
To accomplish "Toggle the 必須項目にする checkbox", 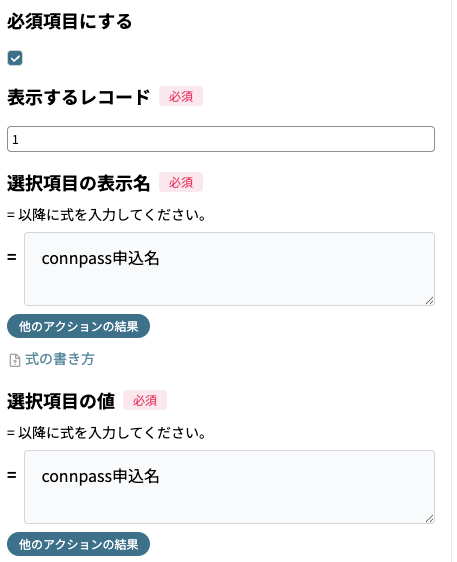I will [x=15, y=58].
